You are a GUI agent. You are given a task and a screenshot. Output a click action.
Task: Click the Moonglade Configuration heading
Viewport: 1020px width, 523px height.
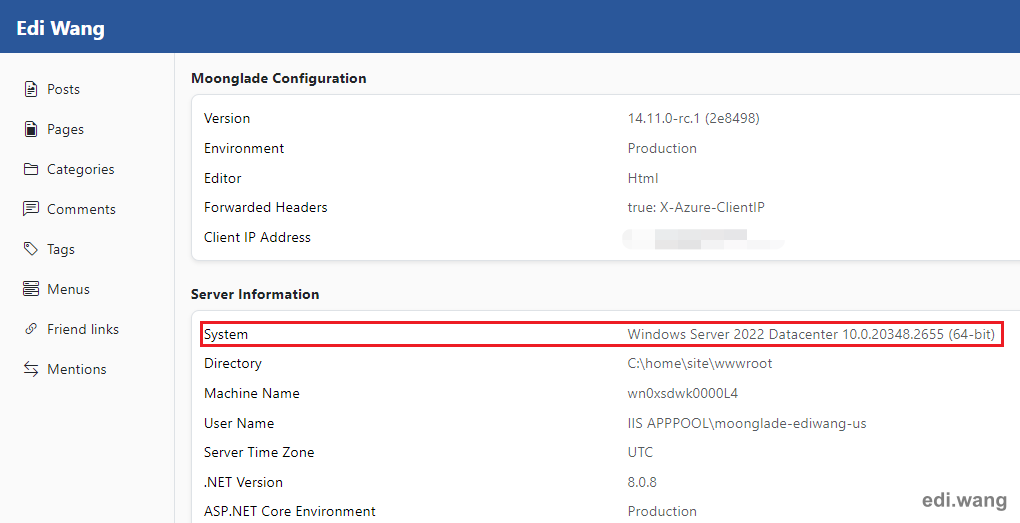278,78
